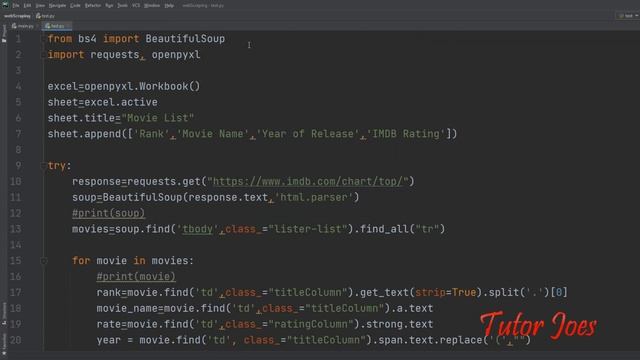640x360 pixels.
Task: Open the run configuration dropdown
Action: 628,16
